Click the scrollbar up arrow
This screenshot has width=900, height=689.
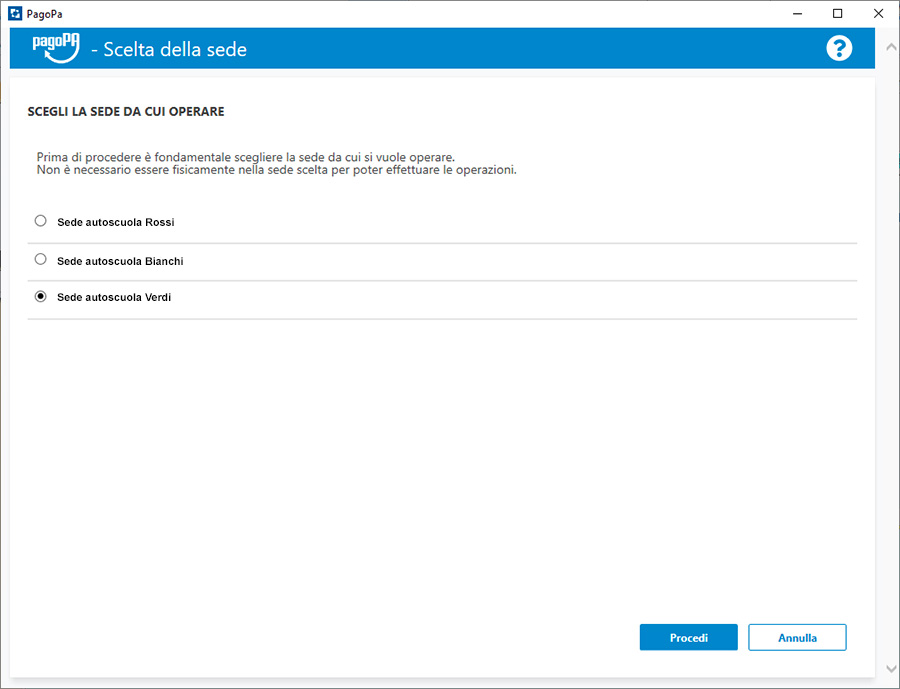click(x=890, y=47)
